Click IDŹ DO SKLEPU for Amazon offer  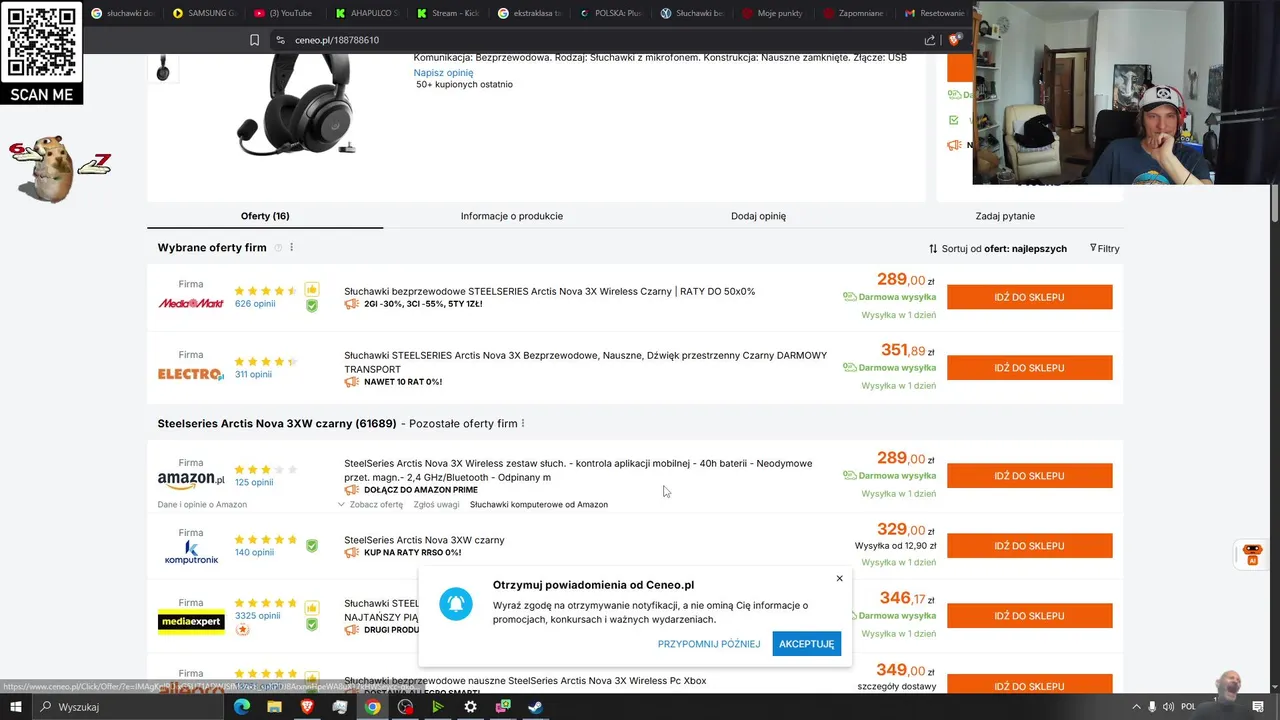[x=1029, y=476]
